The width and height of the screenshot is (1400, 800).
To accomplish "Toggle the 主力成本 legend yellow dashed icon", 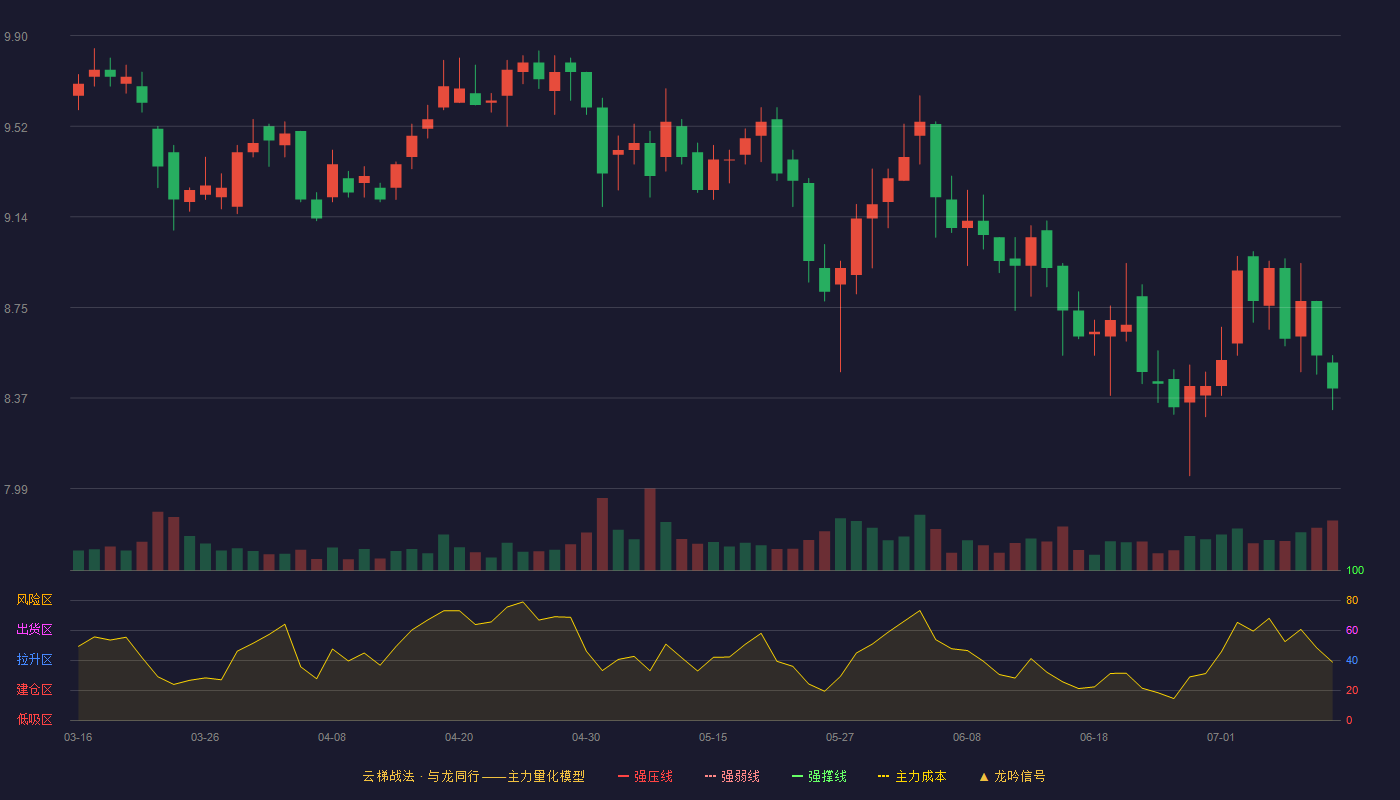I will point(884,776).
